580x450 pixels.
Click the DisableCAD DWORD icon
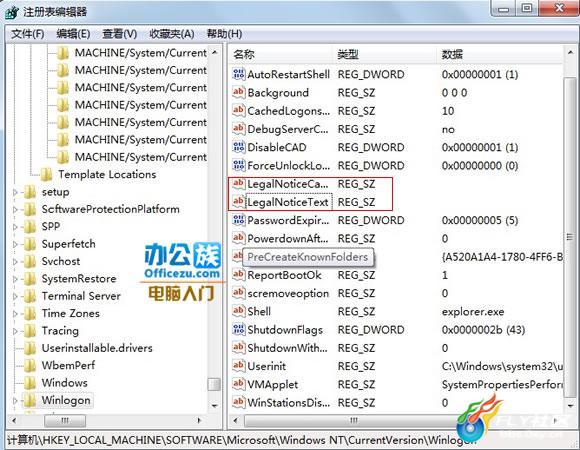tap(239, 147)
